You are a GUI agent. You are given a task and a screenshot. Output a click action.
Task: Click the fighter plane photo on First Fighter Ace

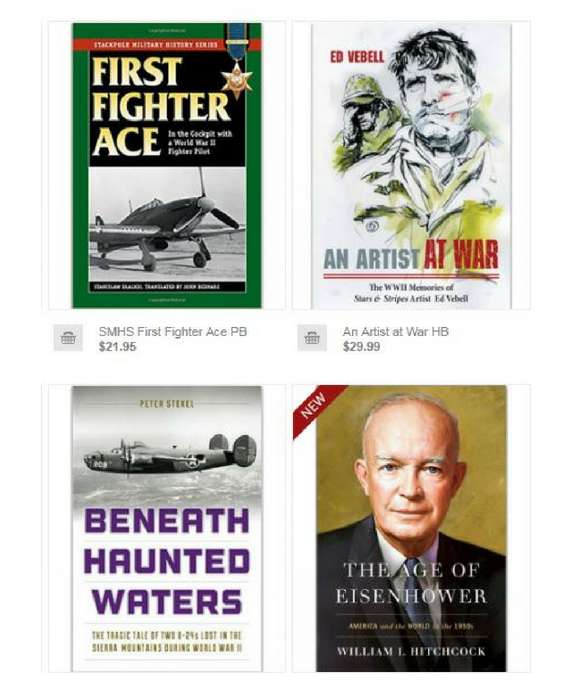click(167, 223)
